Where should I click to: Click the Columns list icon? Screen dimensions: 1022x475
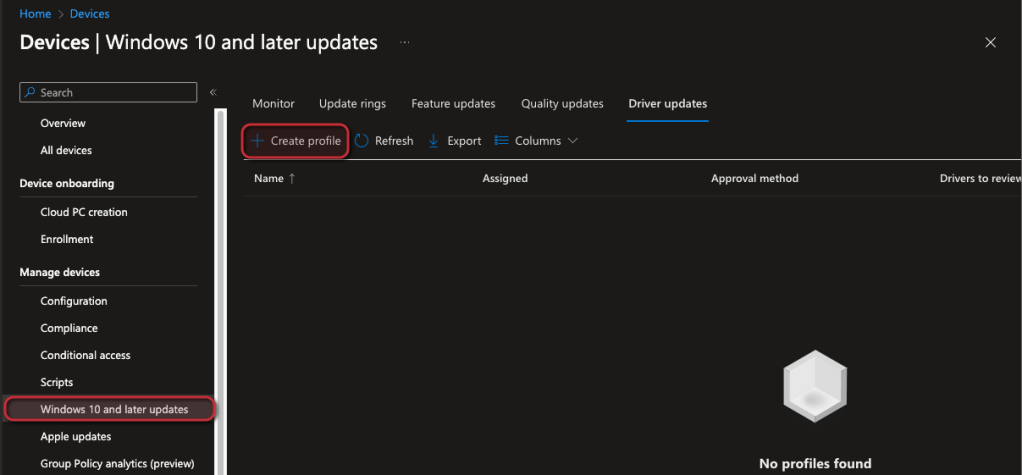coord(502,141)
